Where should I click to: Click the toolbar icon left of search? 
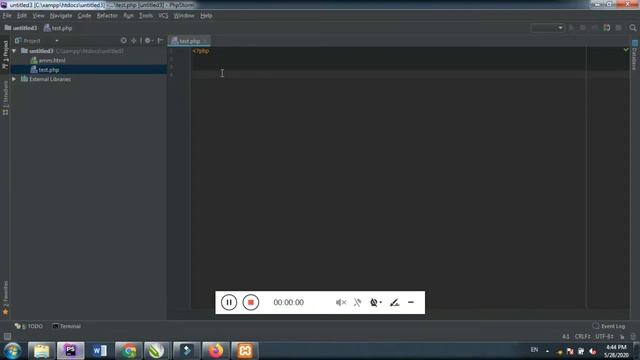619,28
